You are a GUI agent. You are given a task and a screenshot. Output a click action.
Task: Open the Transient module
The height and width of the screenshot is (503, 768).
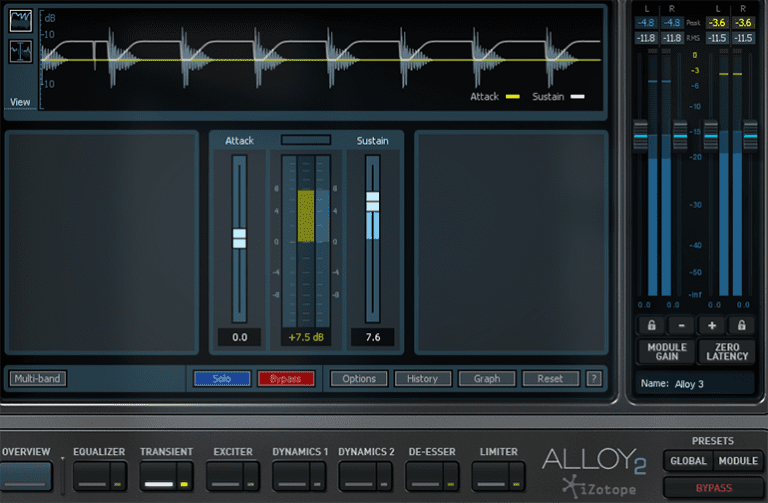point(159,476)
